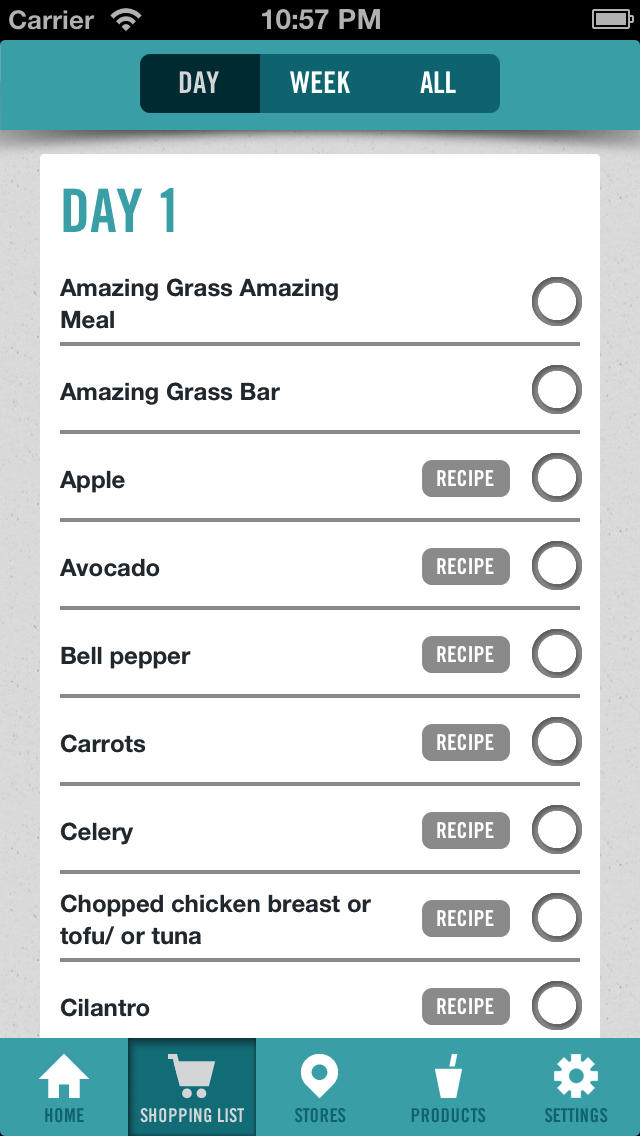Show recipe for Chopped chicken breast
The width and height of the screenshot is (640, 1136).
(x=465, y=919)
